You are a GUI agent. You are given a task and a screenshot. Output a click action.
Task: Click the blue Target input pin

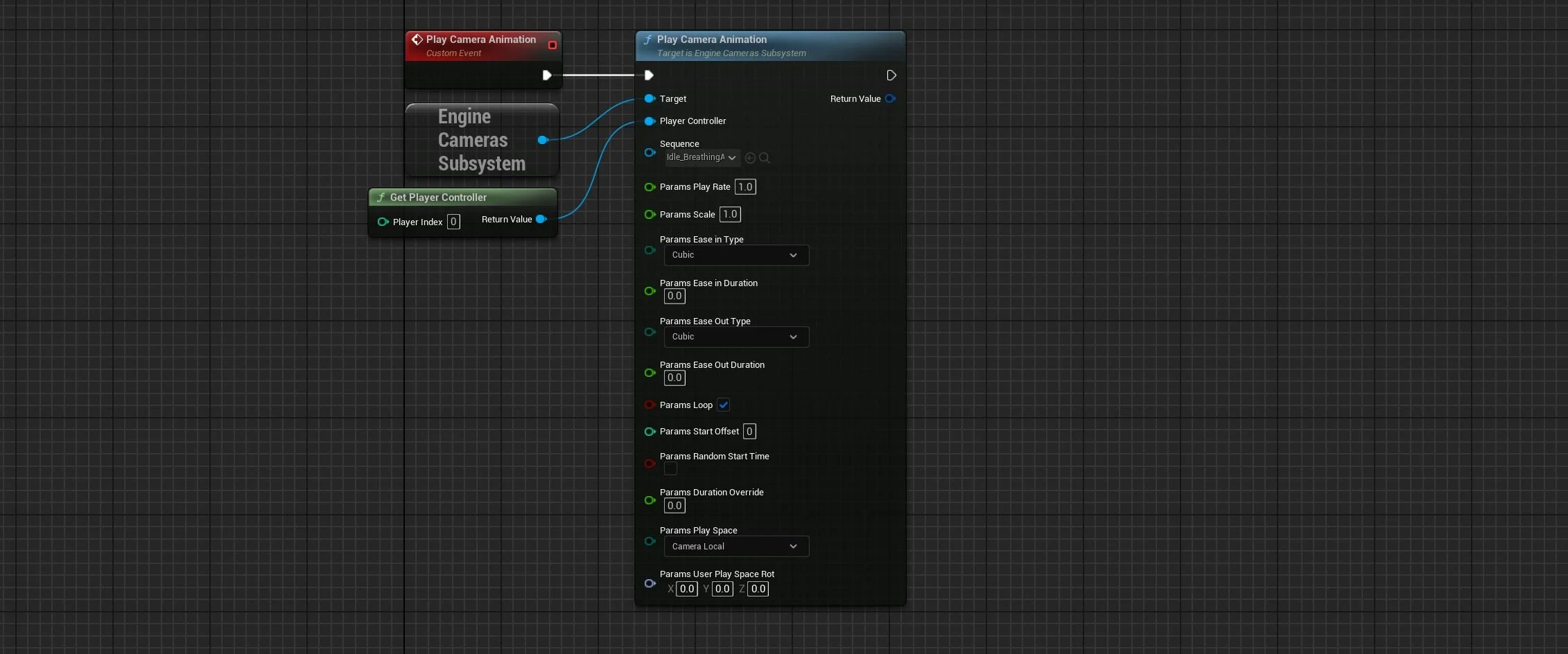(x=650, y=98)
